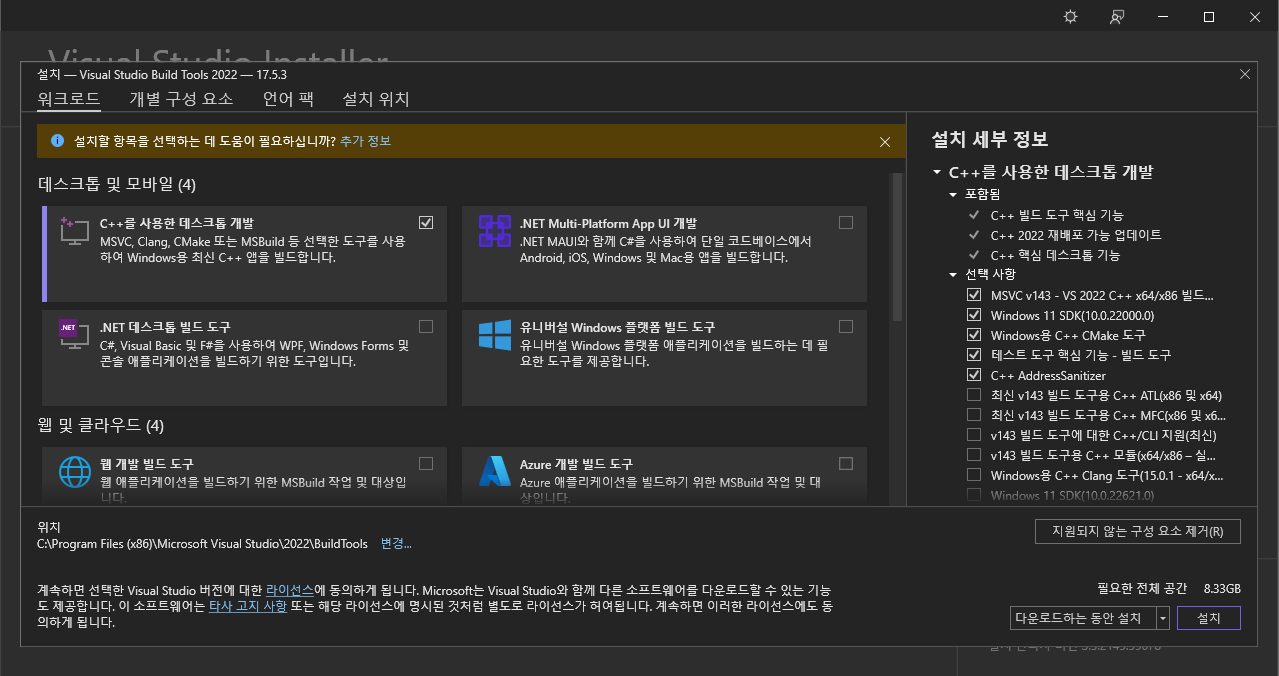The image size is (1279, 676).
Task: Click the 웹 개발 빌드 도구 globe icon
Action: pos(75,471)
